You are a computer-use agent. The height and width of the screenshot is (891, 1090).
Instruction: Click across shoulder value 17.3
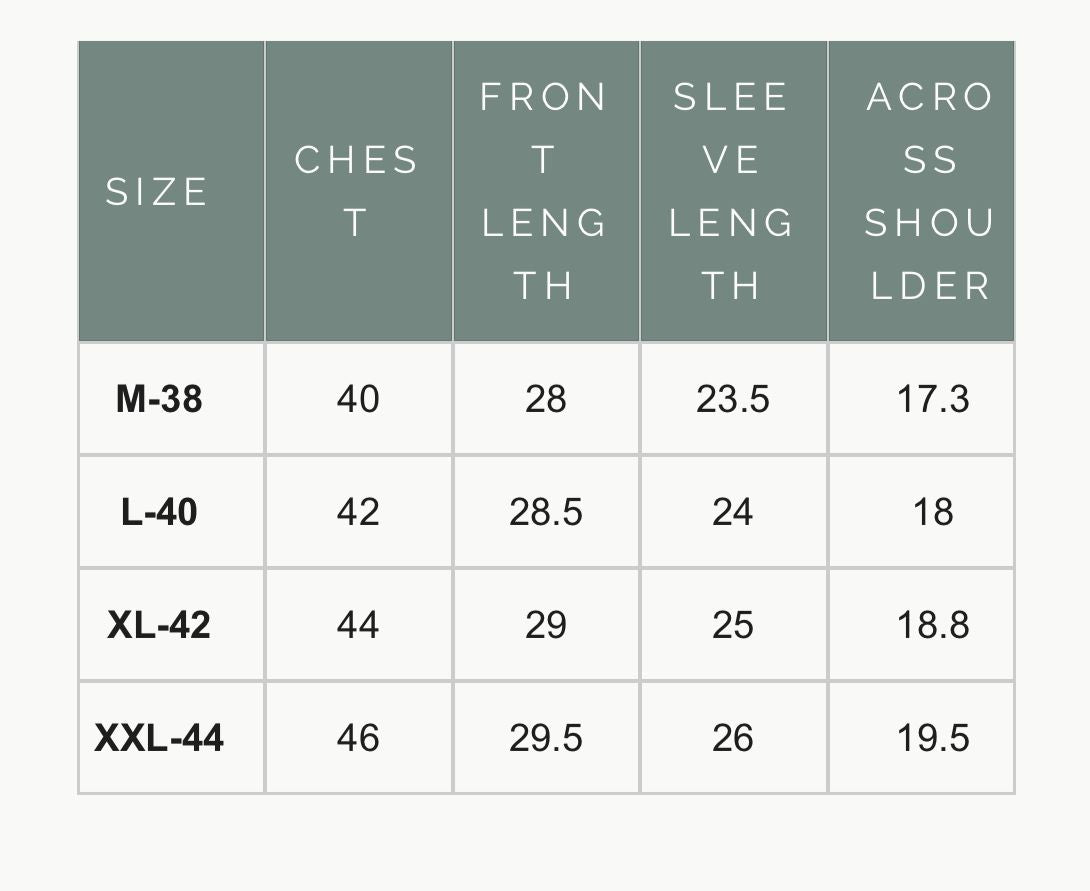click(933, 399)
